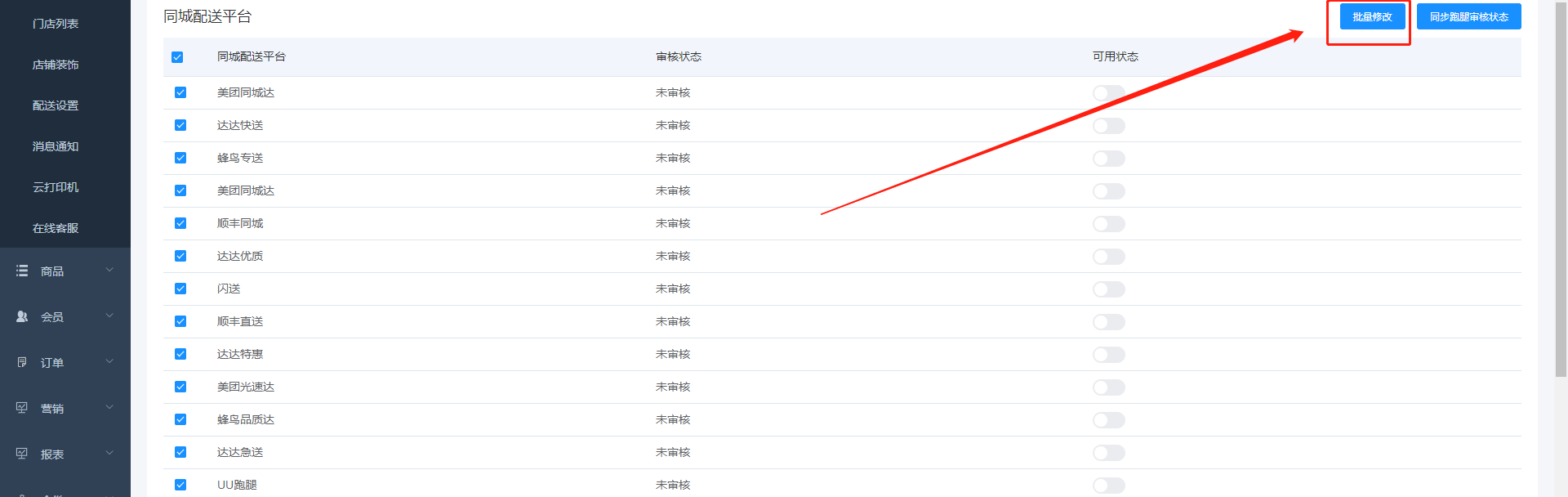Click the 批量修改 button

(x=1372, y=17)
